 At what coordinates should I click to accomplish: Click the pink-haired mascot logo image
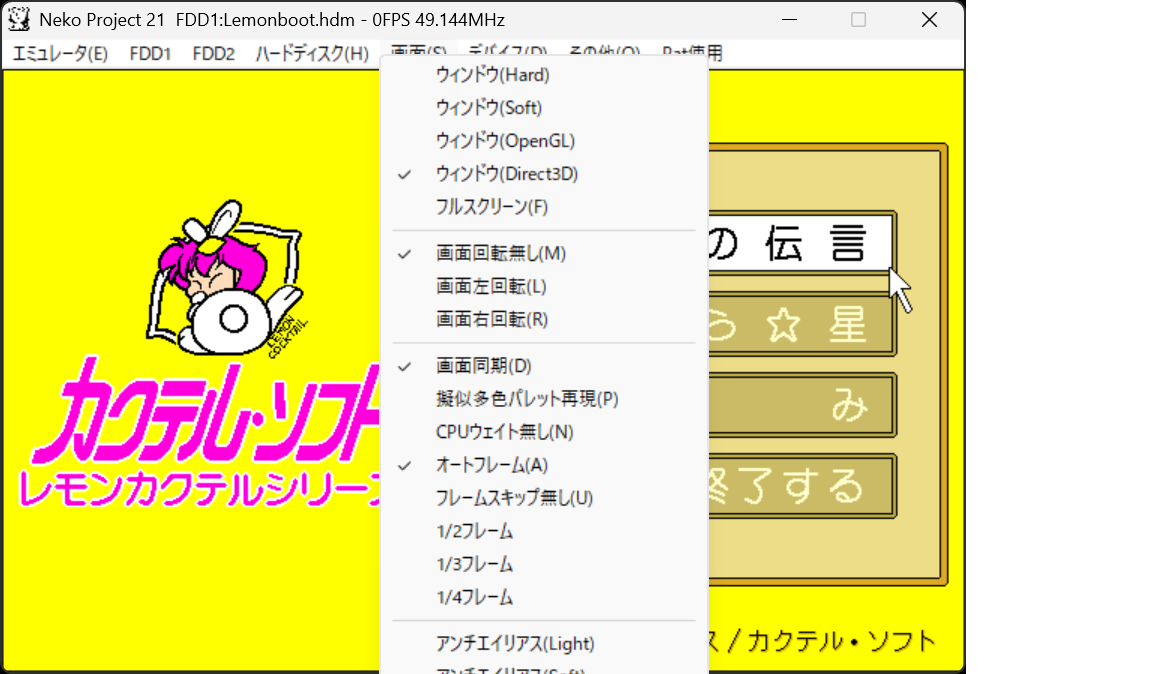click(230, 280)
